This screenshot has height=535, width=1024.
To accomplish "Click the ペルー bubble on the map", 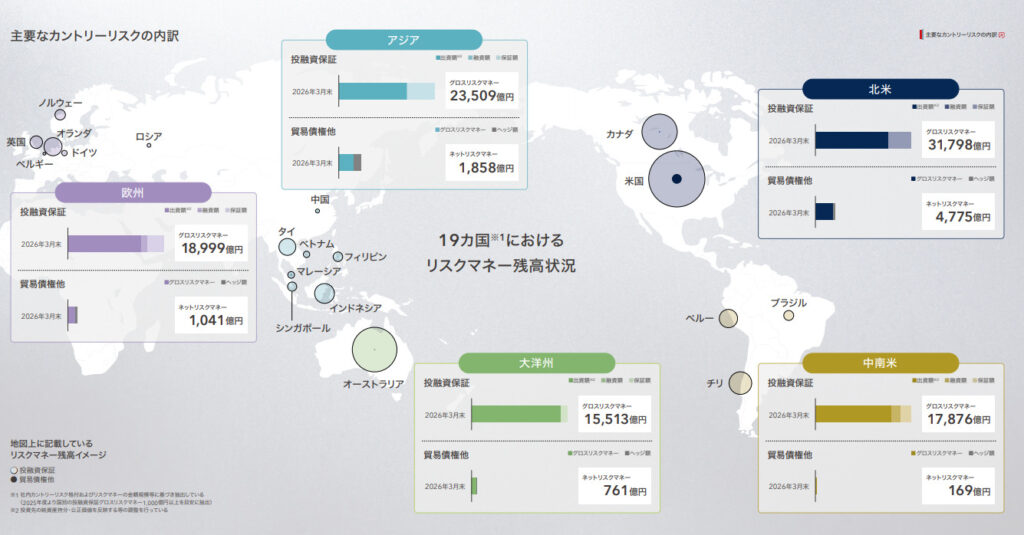I will pyautogui.click(x=728, y=318).
